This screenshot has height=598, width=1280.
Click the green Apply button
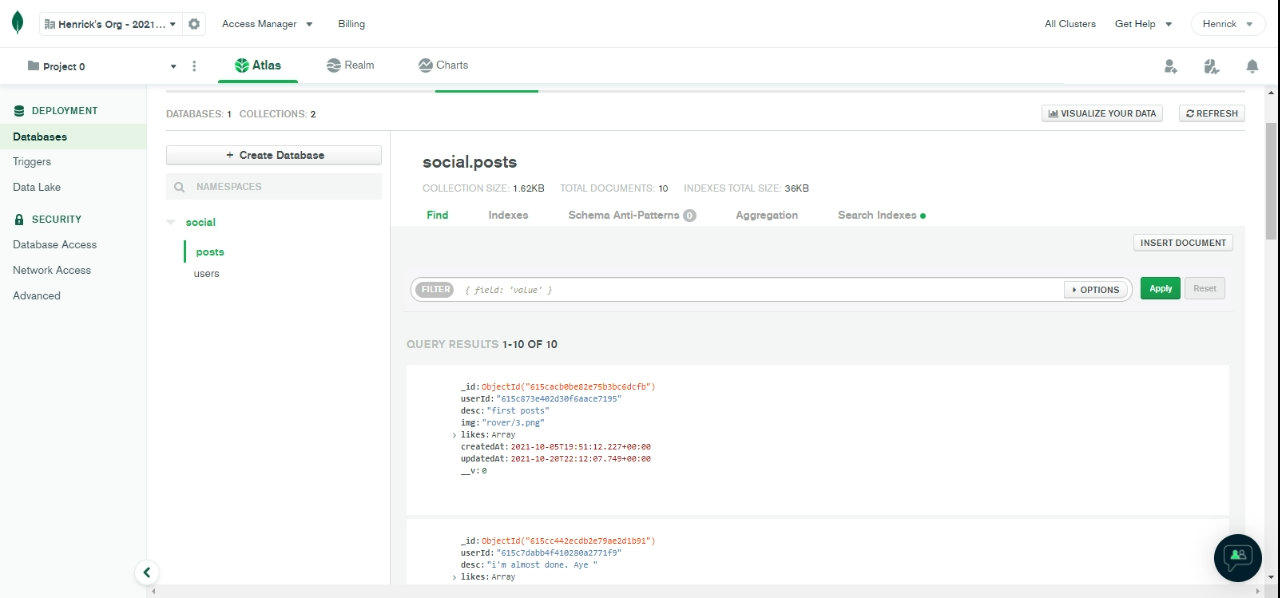pos(1160,288)
